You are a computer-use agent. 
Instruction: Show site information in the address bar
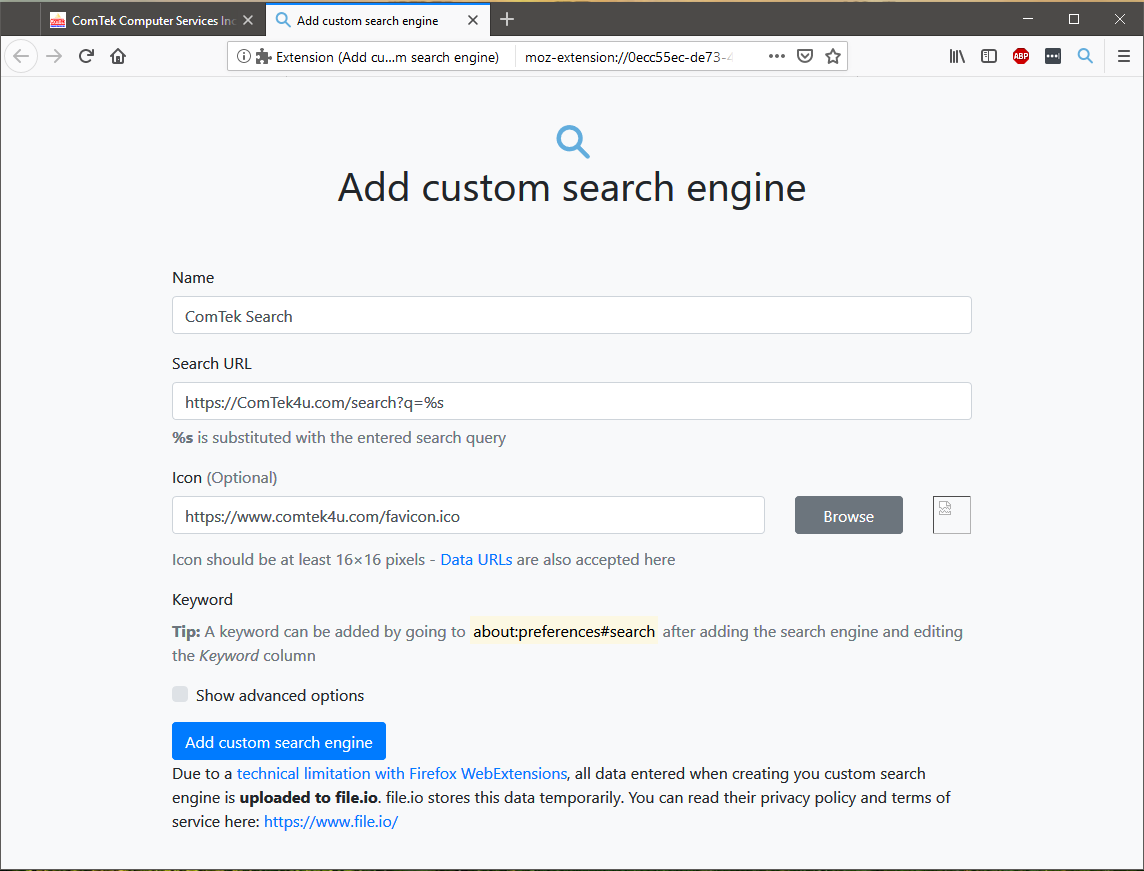[244, 56]
